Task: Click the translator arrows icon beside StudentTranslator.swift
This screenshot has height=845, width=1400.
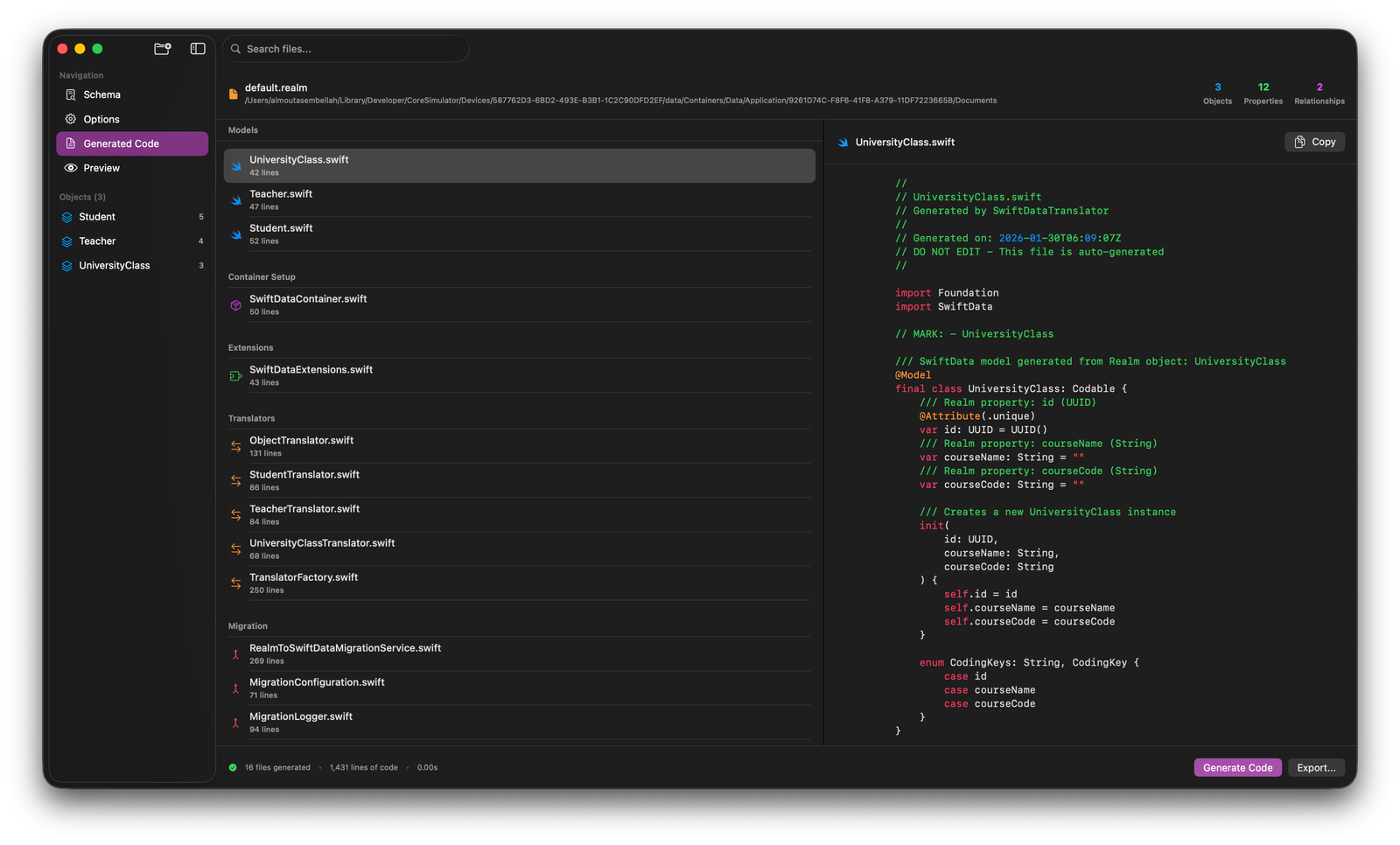Action: tap(235, 480)
